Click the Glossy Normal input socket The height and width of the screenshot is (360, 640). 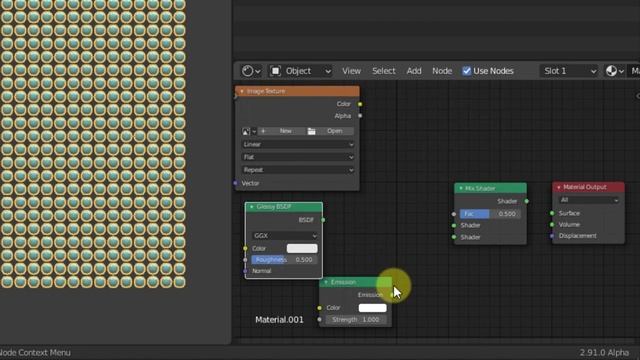pos(245,271)
